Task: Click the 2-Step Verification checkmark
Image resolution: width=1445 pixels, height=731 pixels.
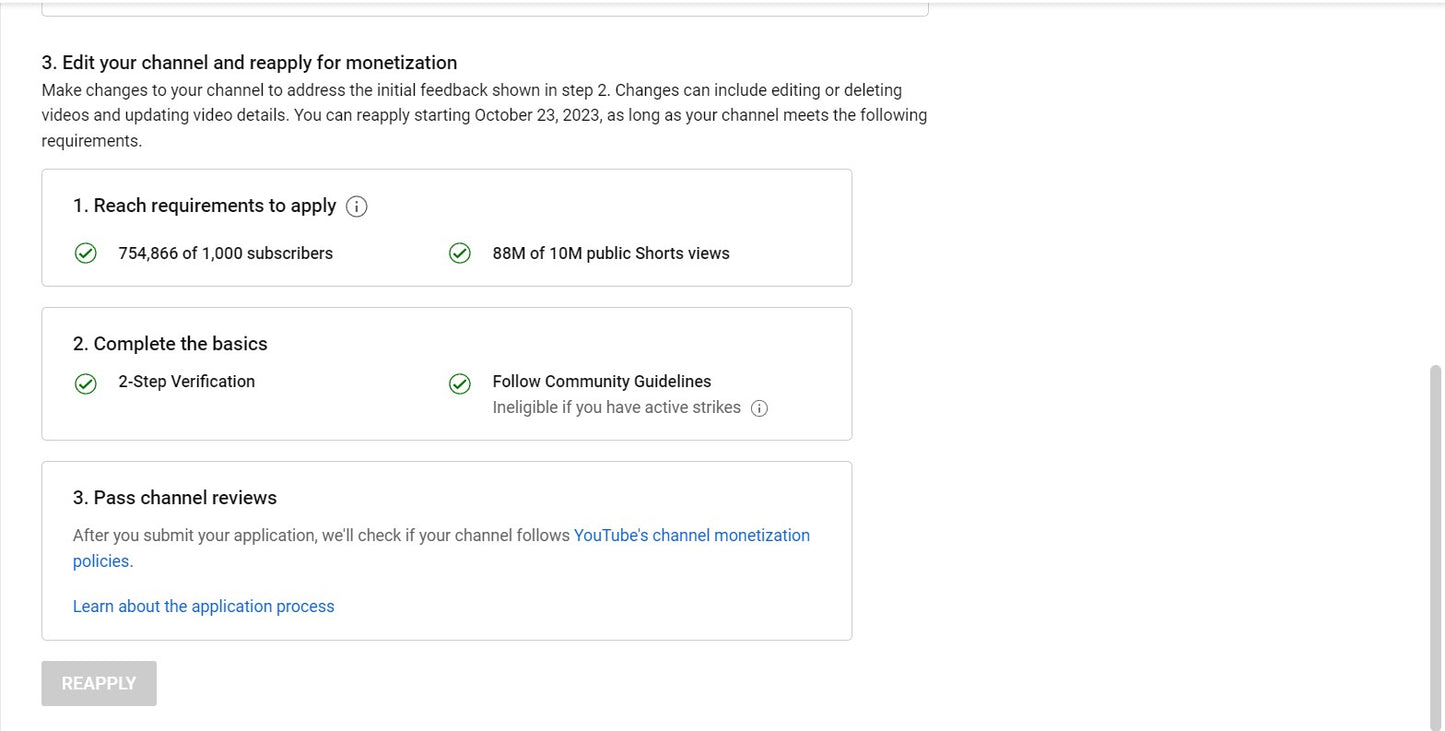Action: [x=85, y=383]
